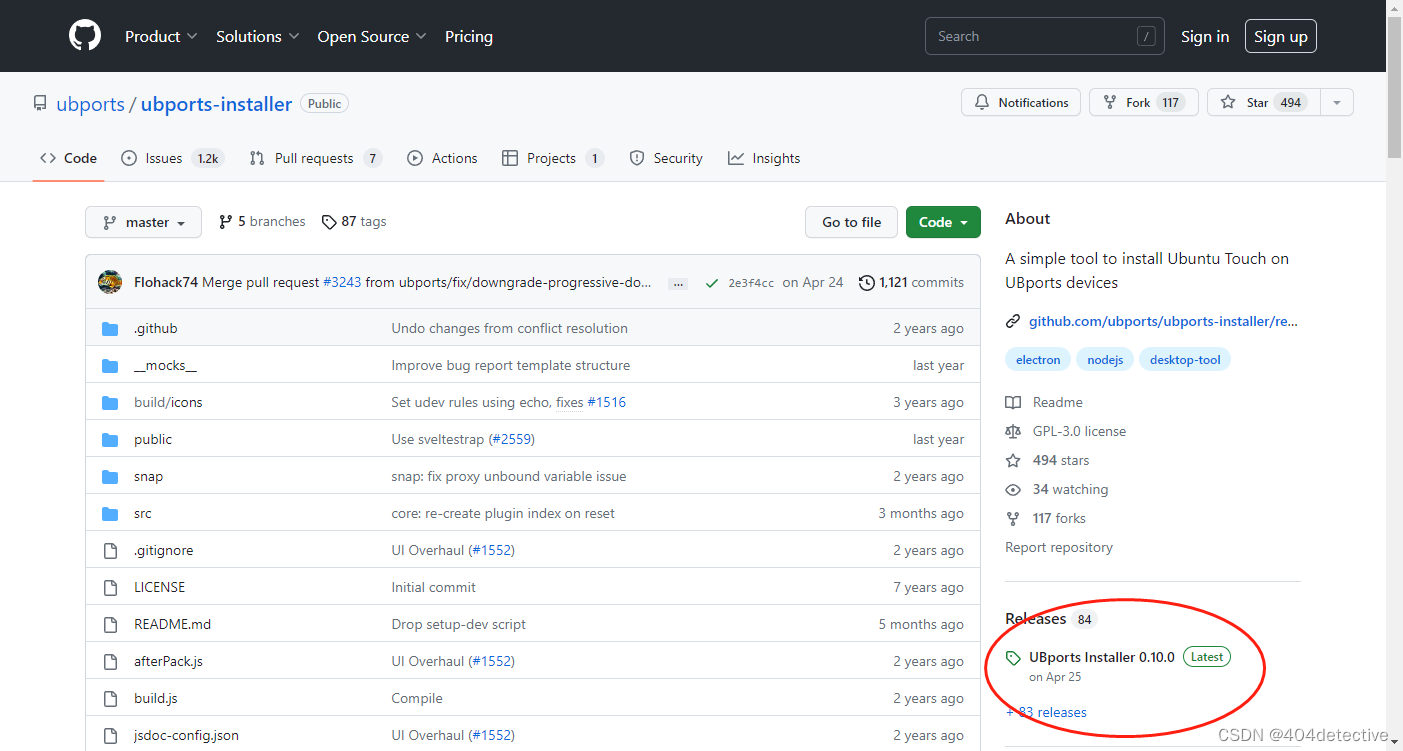Expand the commit message ellipsis

click(x=678, y=284)
